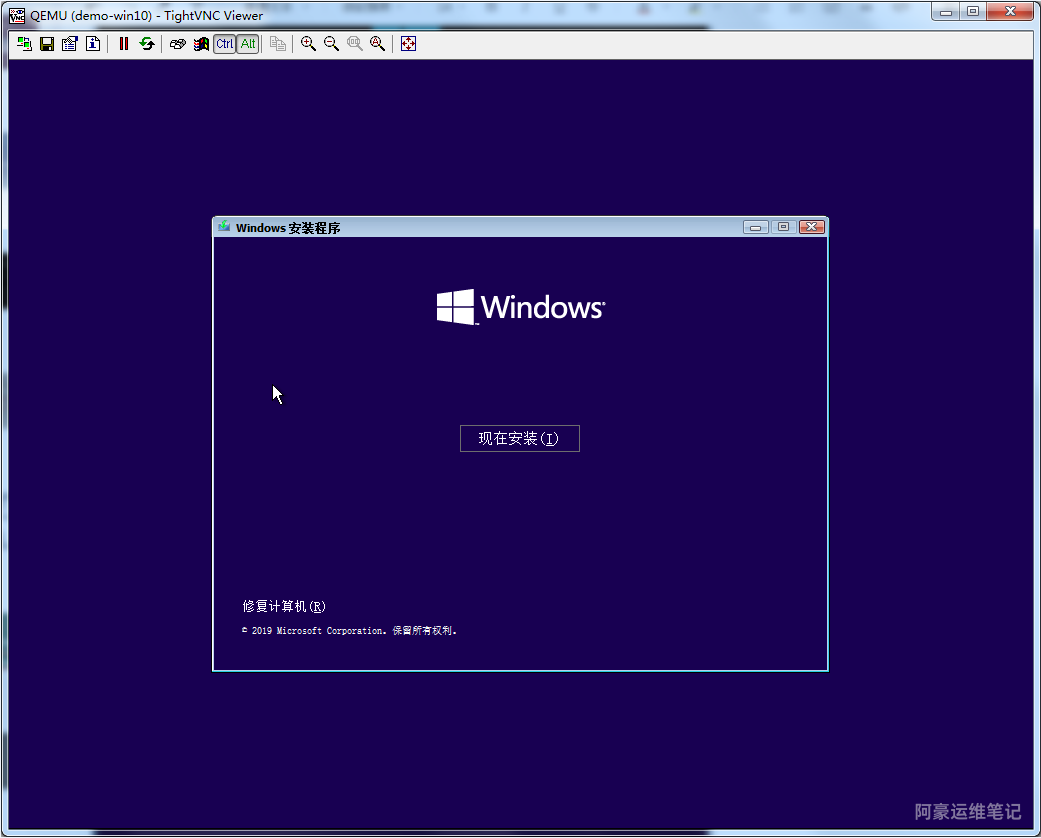
Task: Send Ctrl+Alt+Del icon
Action: [x=177, y=44]
